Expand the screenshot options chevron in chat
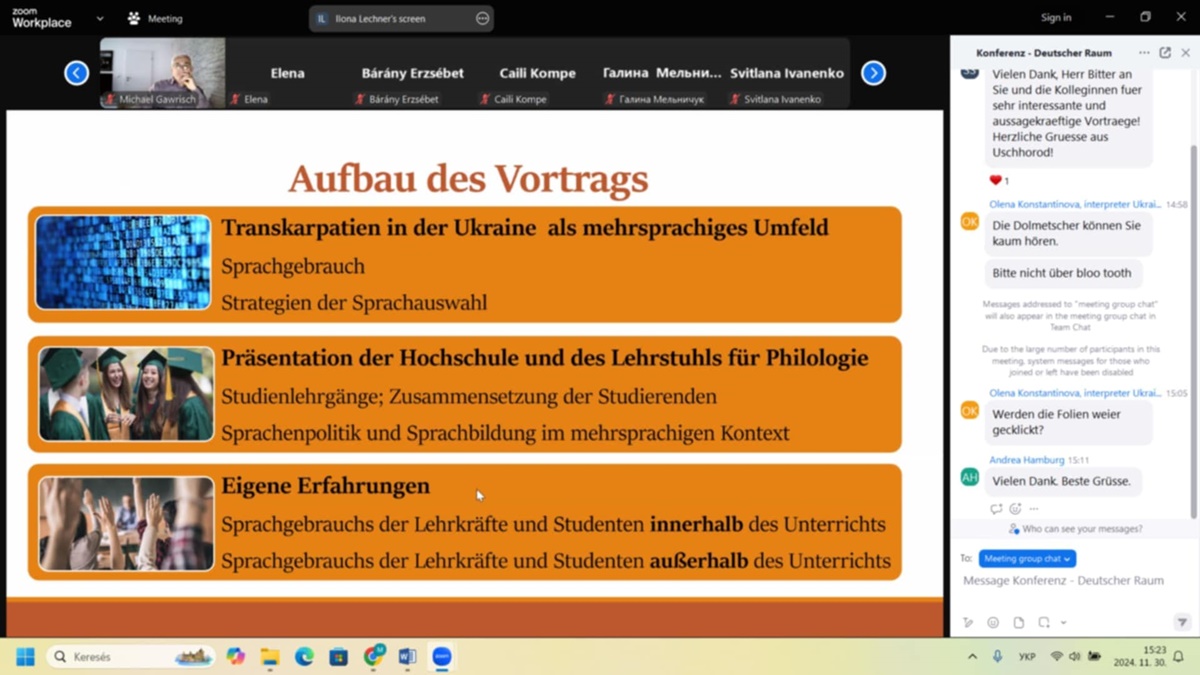1200x675 pixels. tap(1063, 622)
